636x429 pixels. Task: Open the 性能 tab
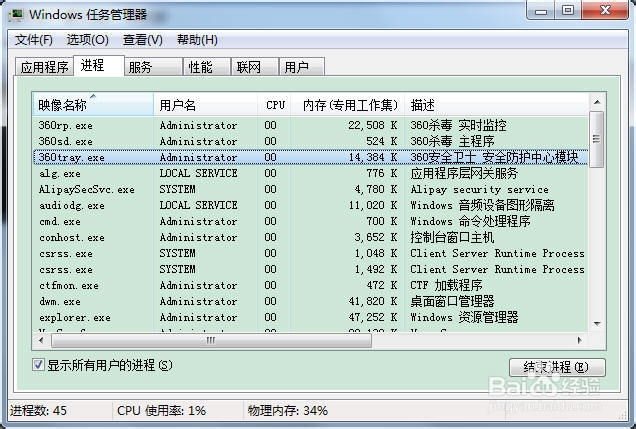[x=207, y=67]
